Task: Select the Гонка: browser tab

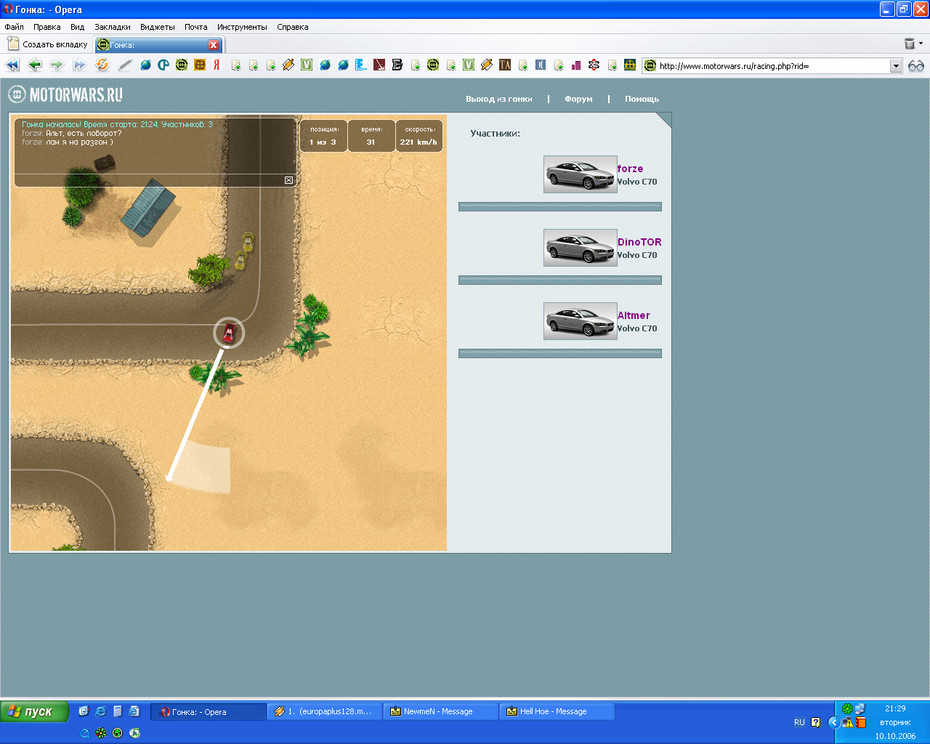Action: click(x=158, y=44)
